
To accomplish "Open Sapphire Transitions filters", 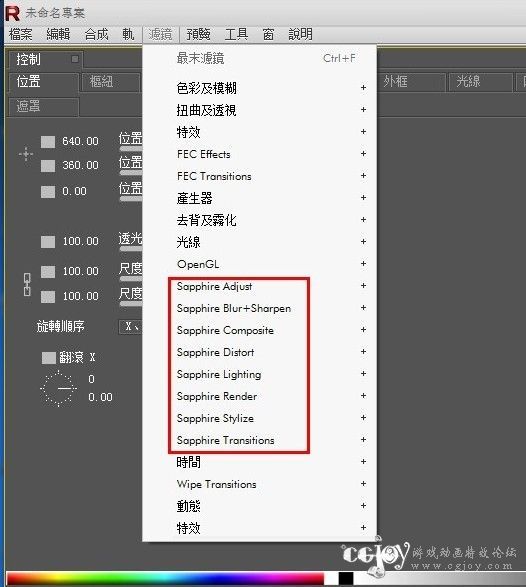I will 259,440.
